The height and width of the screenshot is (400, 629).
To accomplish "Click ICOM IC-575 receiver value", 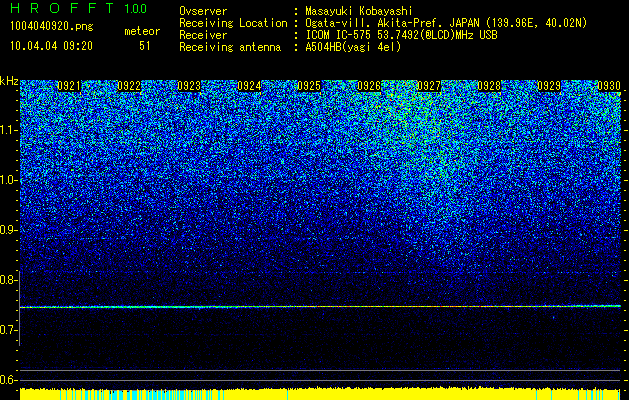I will coord(401,35).
